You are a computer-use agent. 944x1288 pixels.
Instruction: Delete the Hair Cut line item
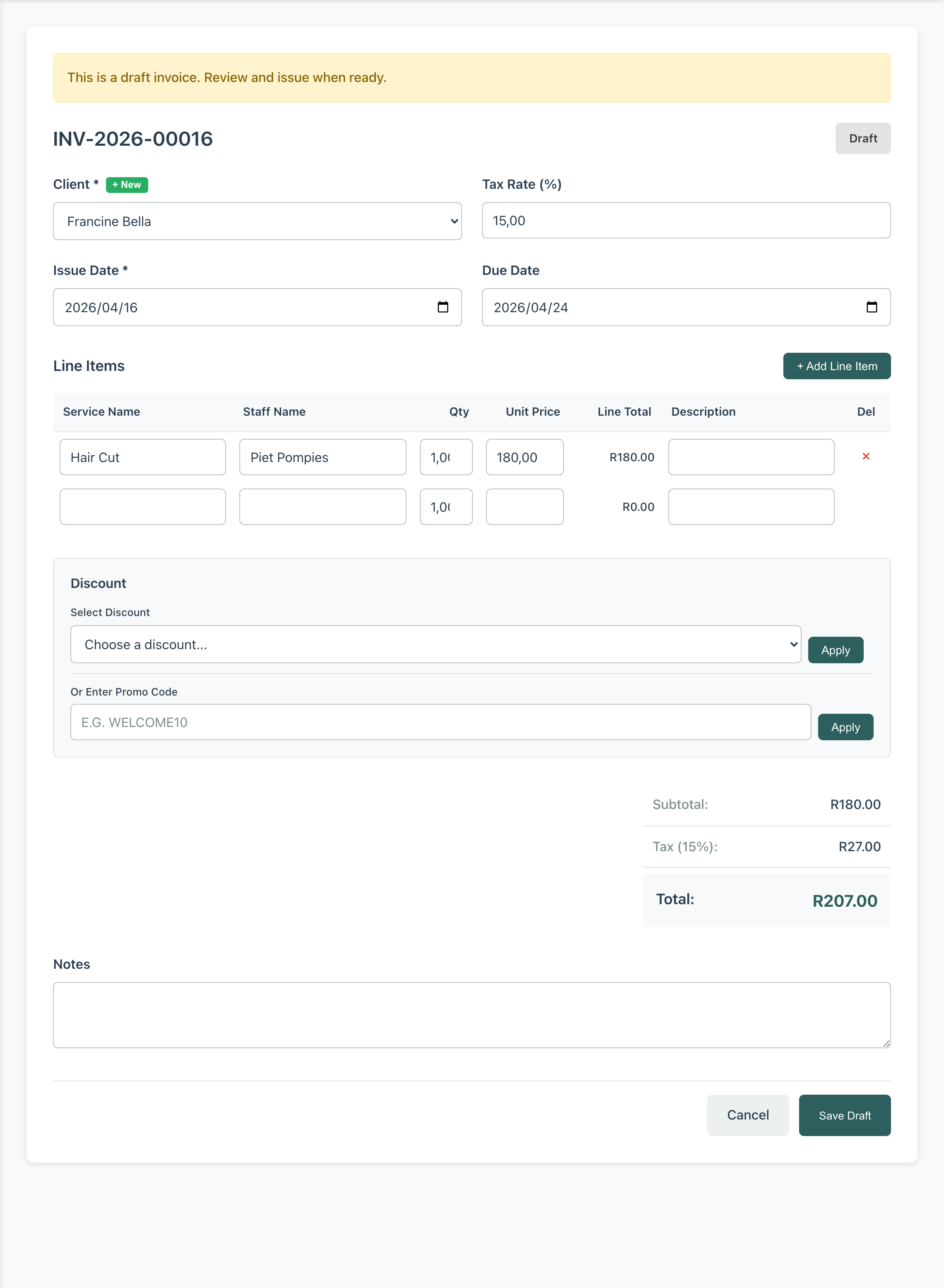coord(867,456)
